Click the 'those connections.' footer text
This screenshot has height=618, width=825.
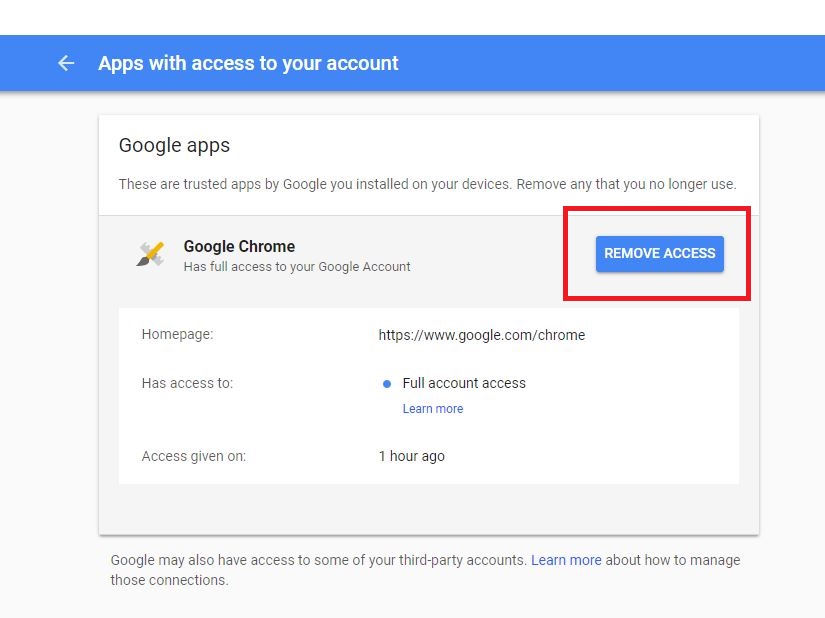pos(169,580)
